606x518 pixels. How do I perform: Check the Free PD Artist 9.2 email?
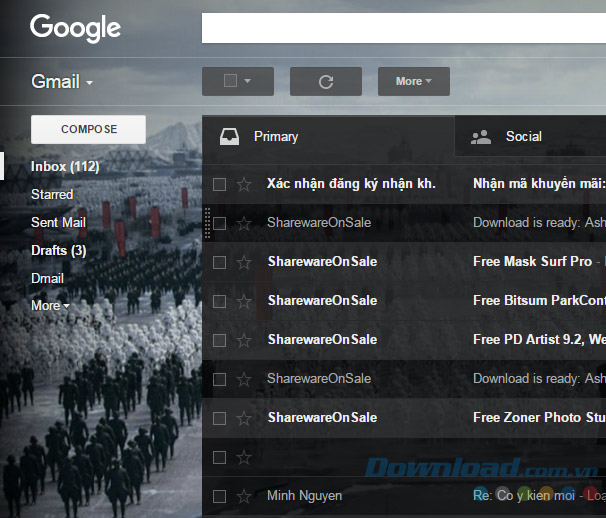[220, 340]
